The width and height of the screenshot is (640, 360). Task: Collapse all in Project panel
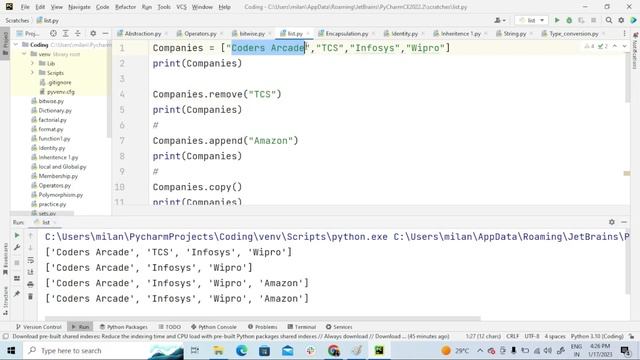(x=78, y=33)
